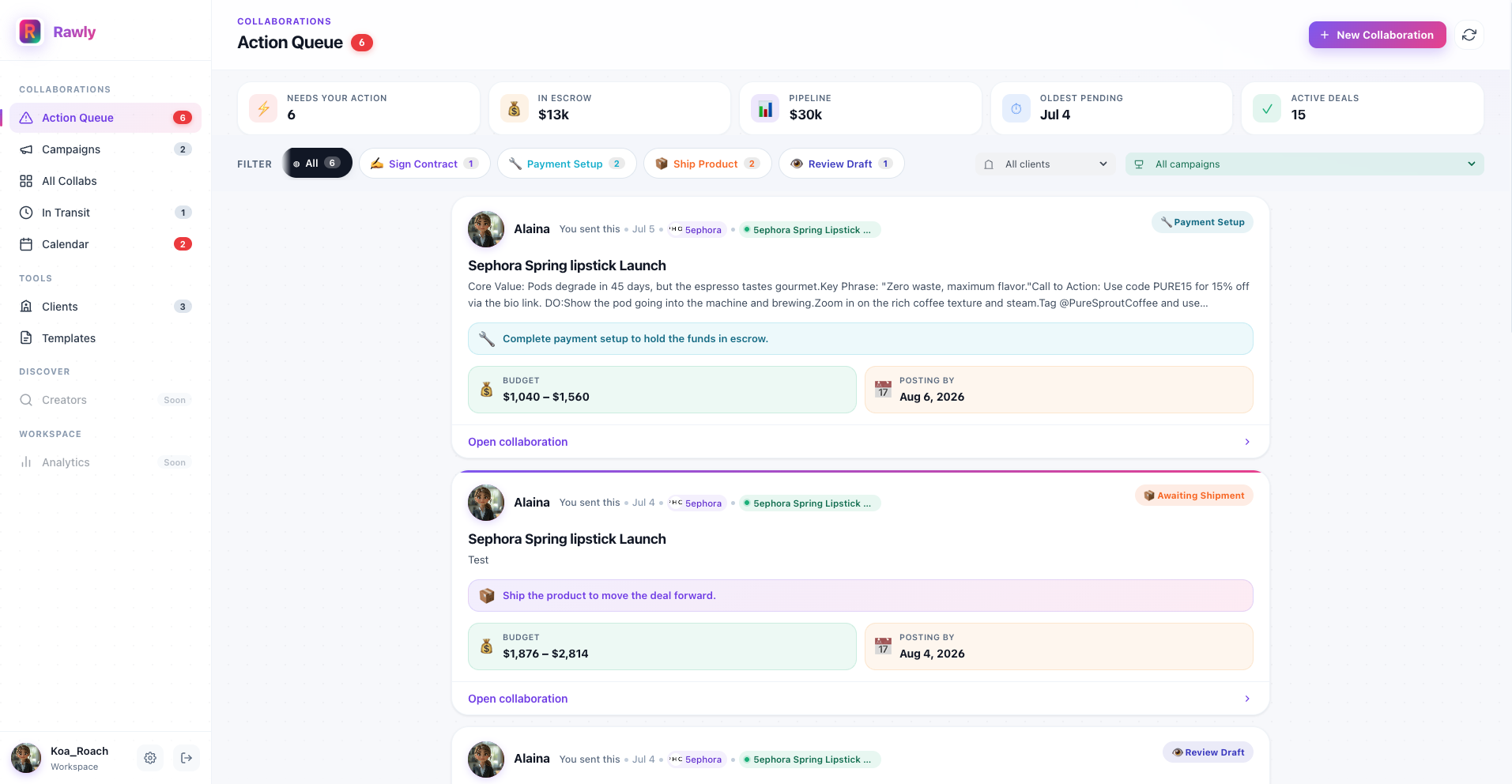Click money bag icon beside $1,876 – $2,814 budget
This screenshot has height=784, width=1512.
(x=487, y=646)
